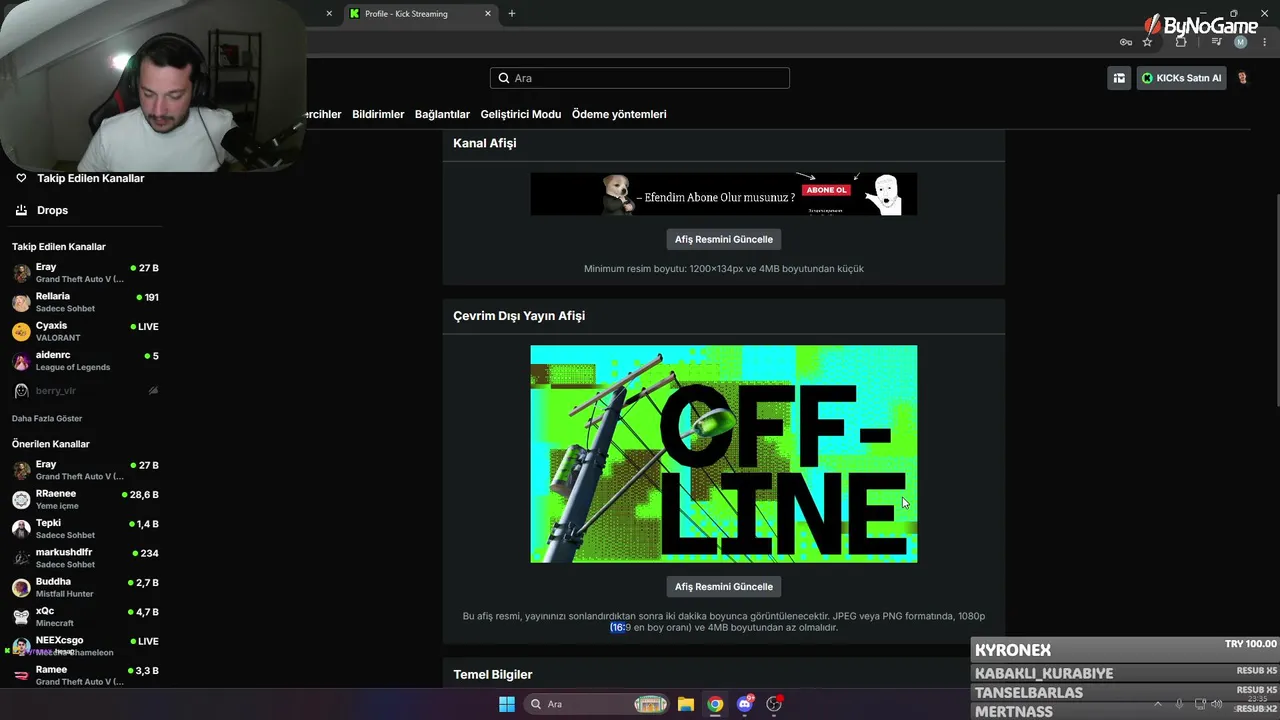Screen dimensions: 1280x720
Task: Click Afiş Resmini Güncelle under Kanal Afişi
Action: tap(724, 239)
